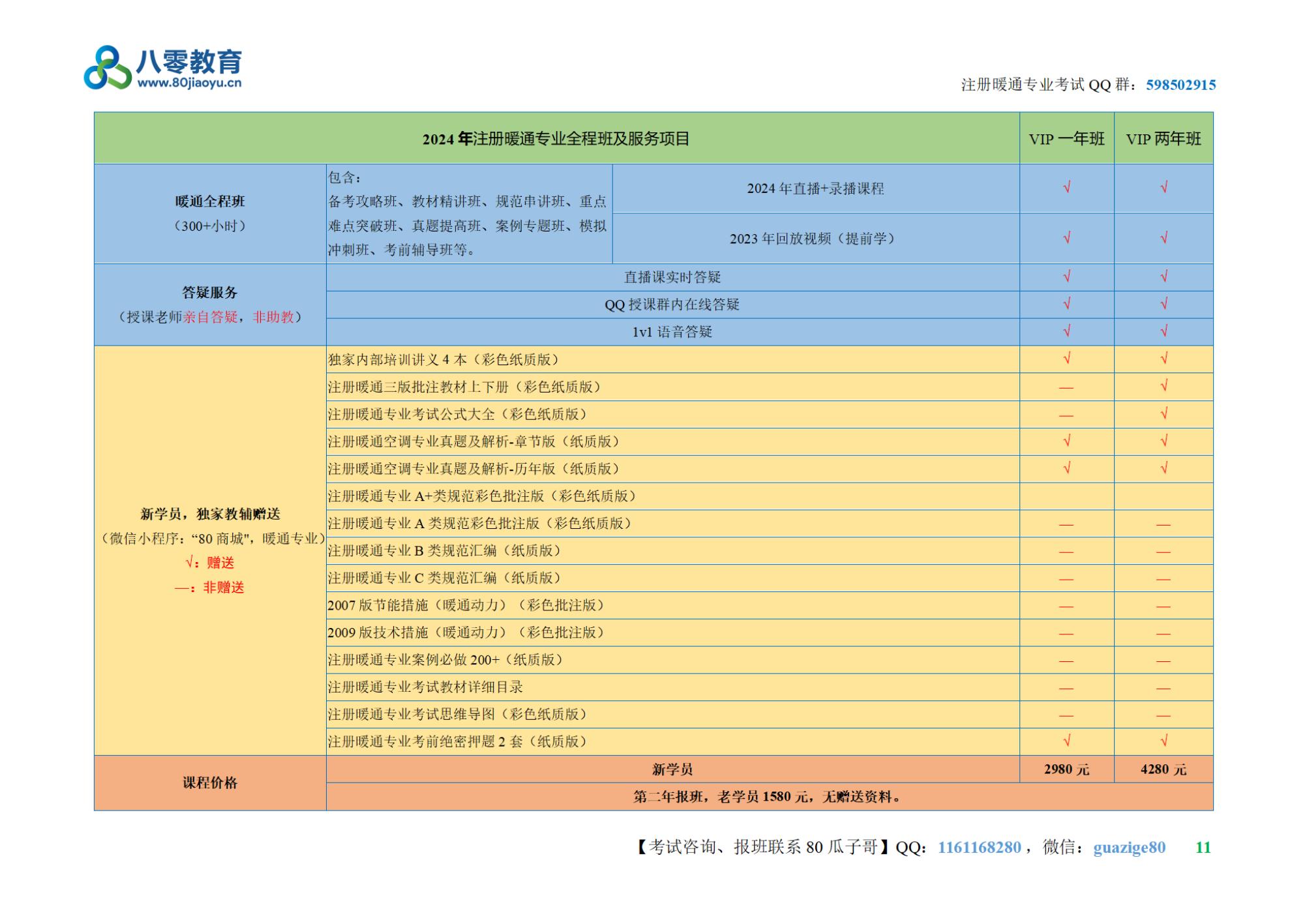Click QQ number 1161168280 in footer
Viewport: 1307px width, 924px height.
click(x=979, y=847)
